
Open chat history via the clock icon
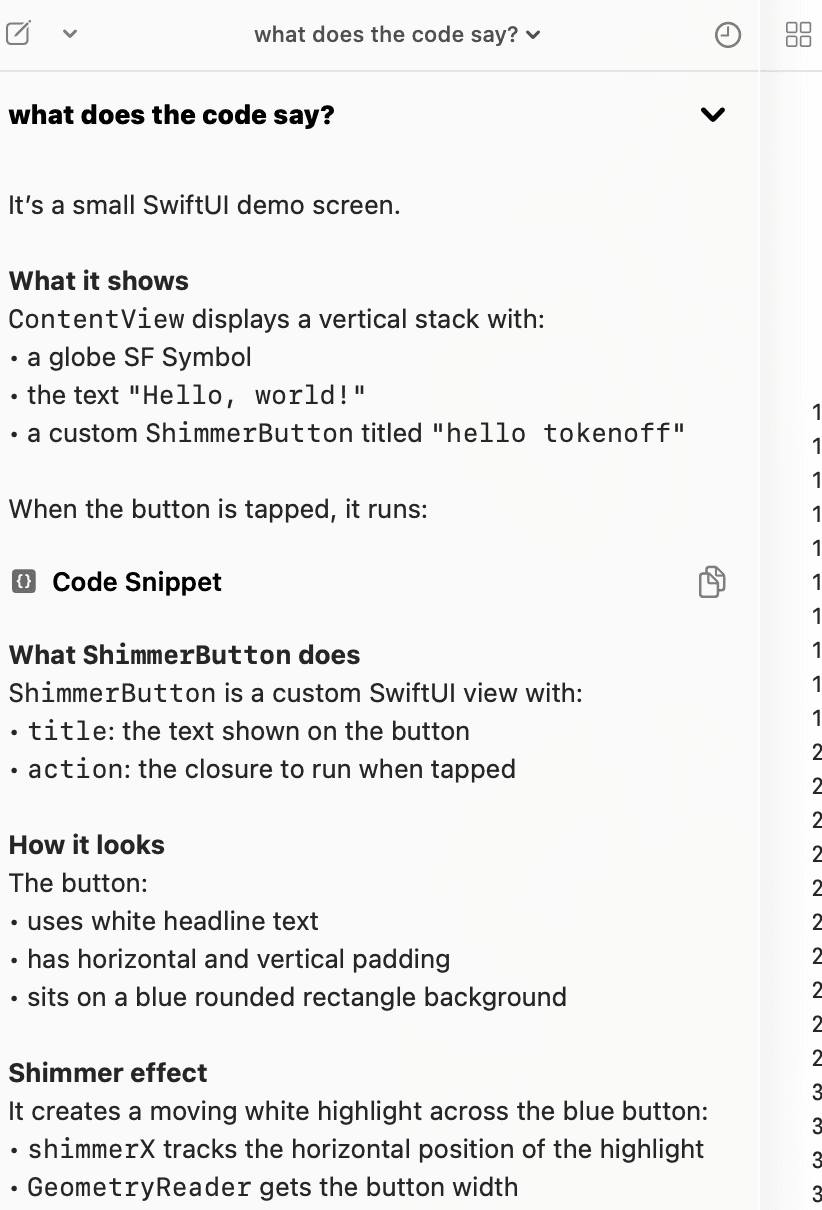coord(728,35)
